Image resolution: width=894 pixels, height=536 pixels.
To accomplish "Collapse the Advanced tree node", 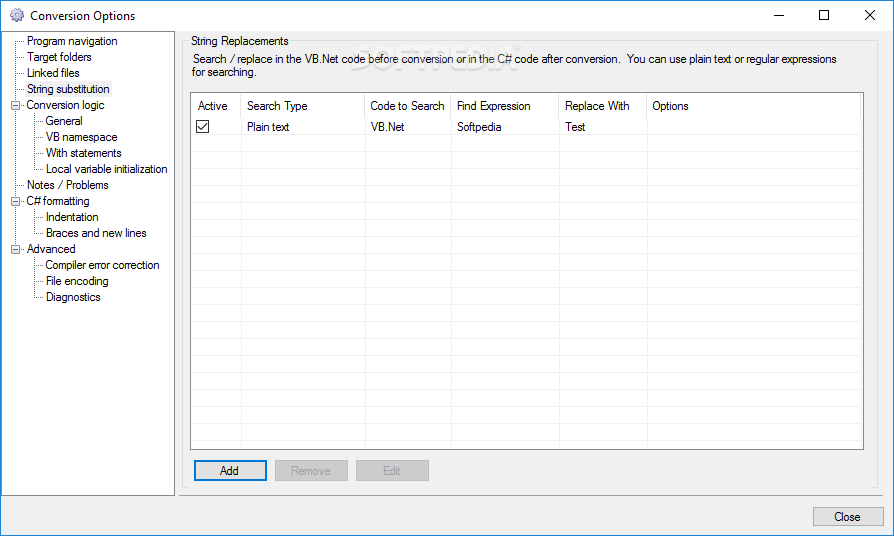I will 15,249.
